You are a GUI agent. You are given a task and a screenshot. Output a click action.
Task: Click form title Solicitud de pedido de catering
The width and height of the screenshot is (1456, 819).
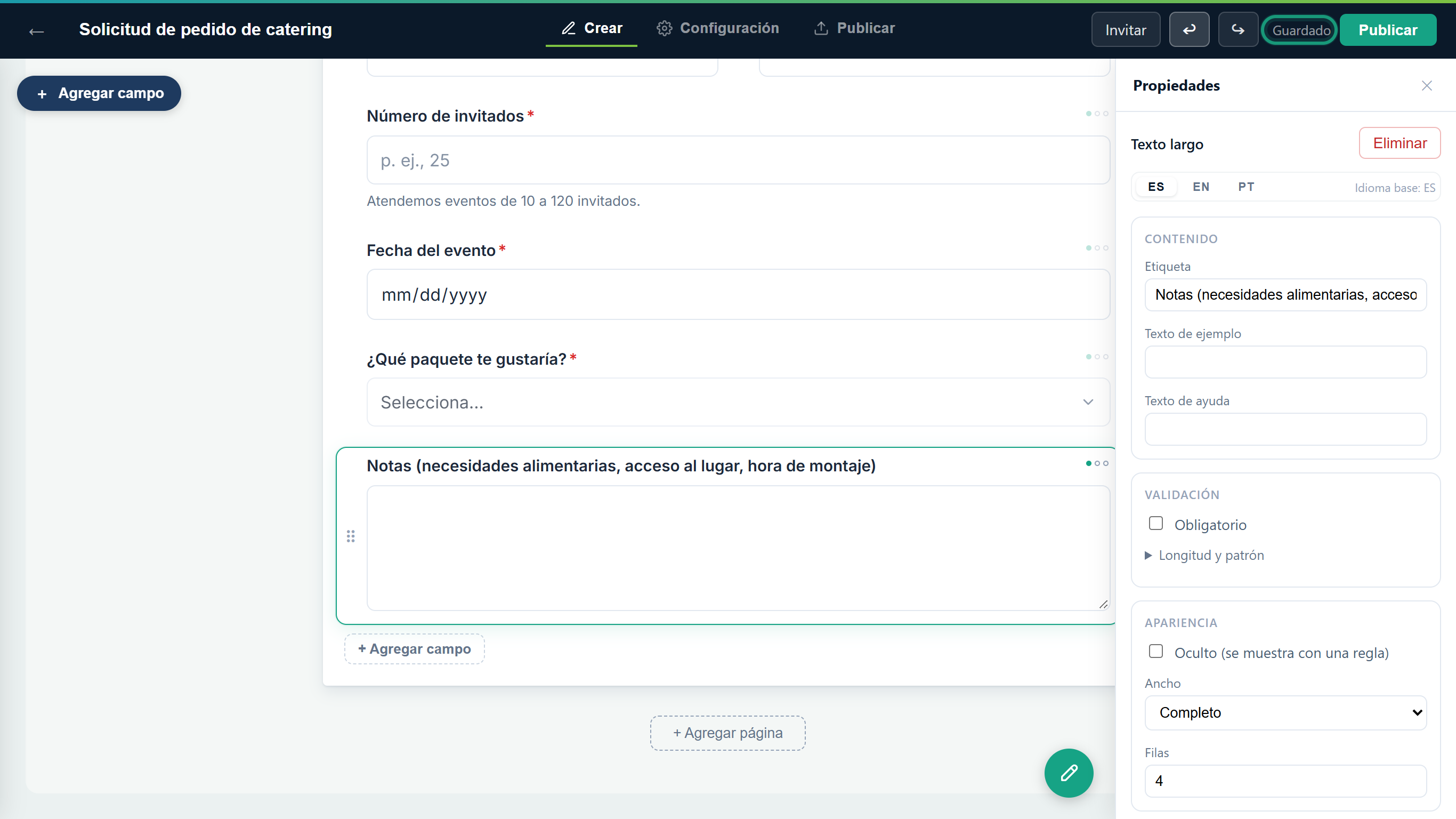click(205, 29)
